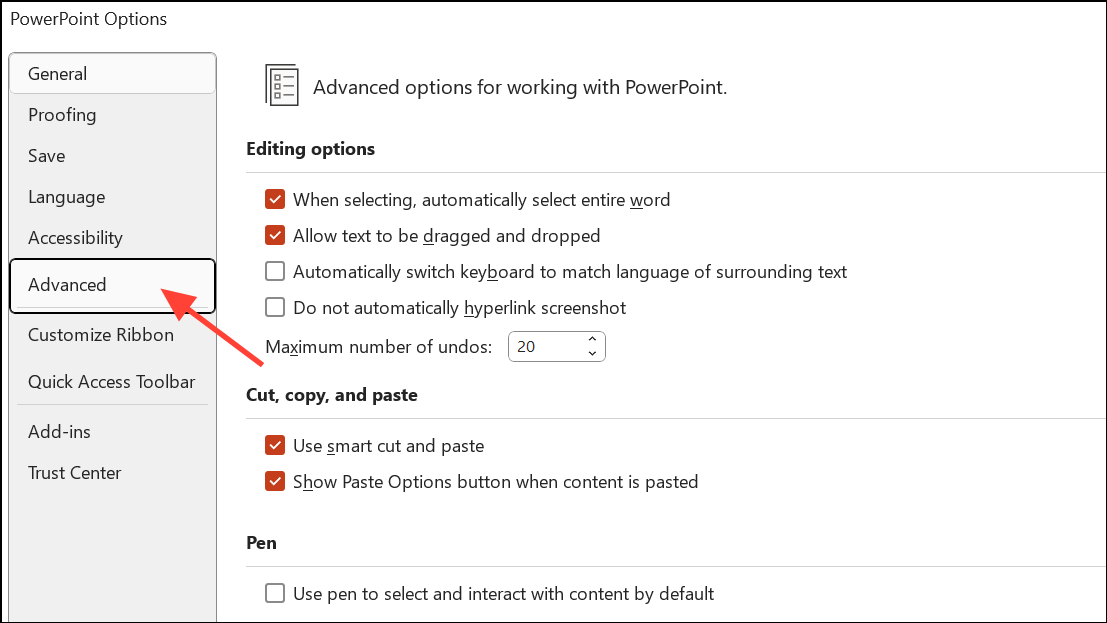
Task: Toggle Show Paste Options button checkbox
Action: point(275,481)
